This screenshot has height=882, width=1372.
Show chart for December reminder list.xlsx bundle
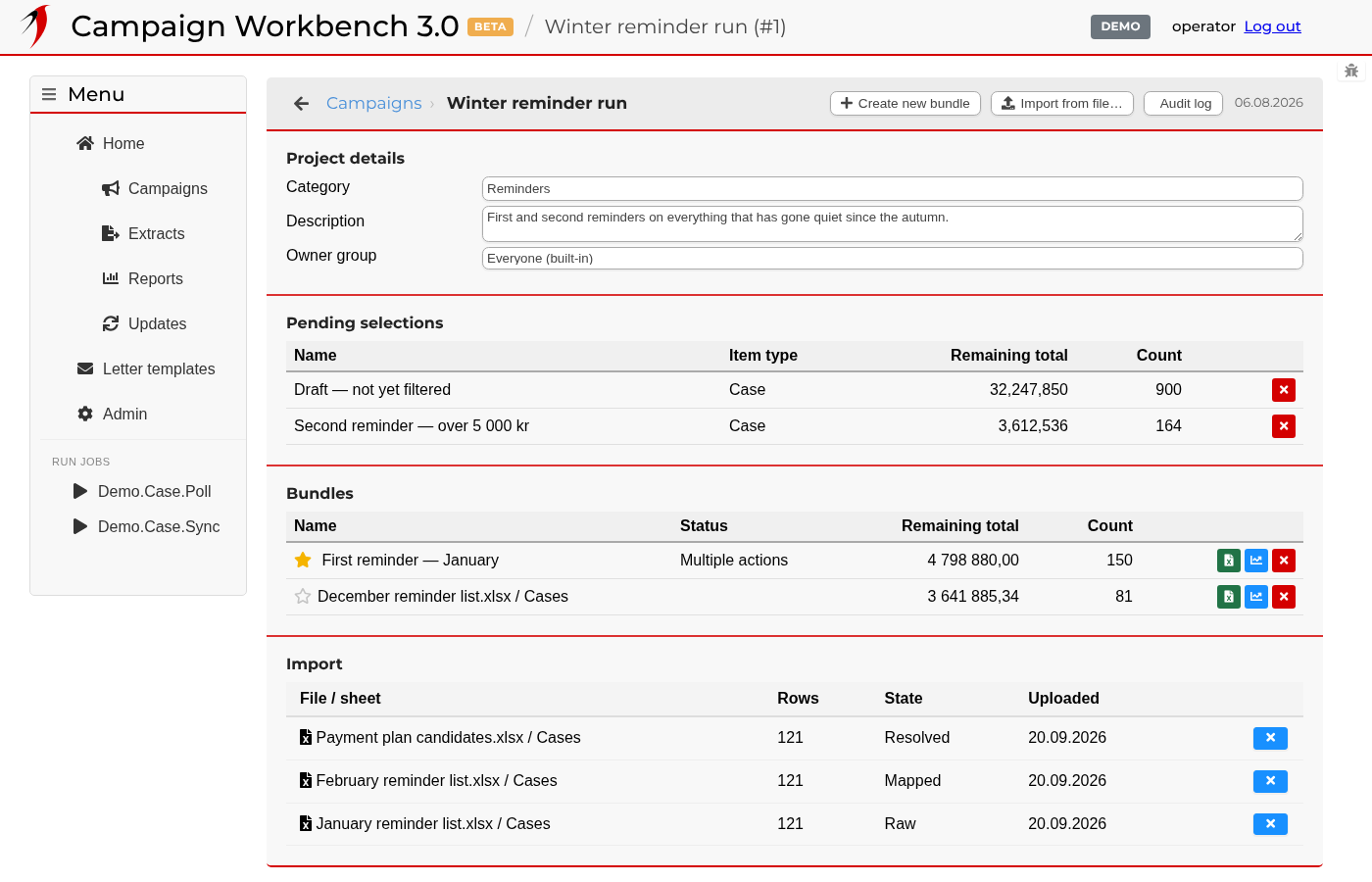[x=1256, y=597]
